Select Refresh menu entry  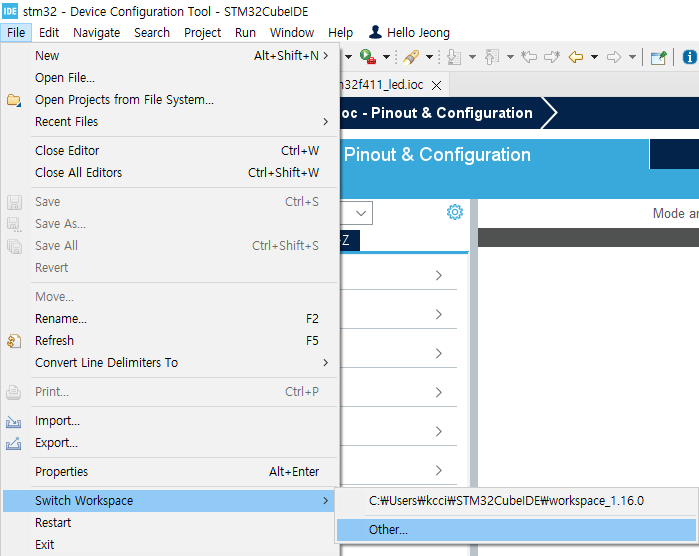[x=169, y=340]
